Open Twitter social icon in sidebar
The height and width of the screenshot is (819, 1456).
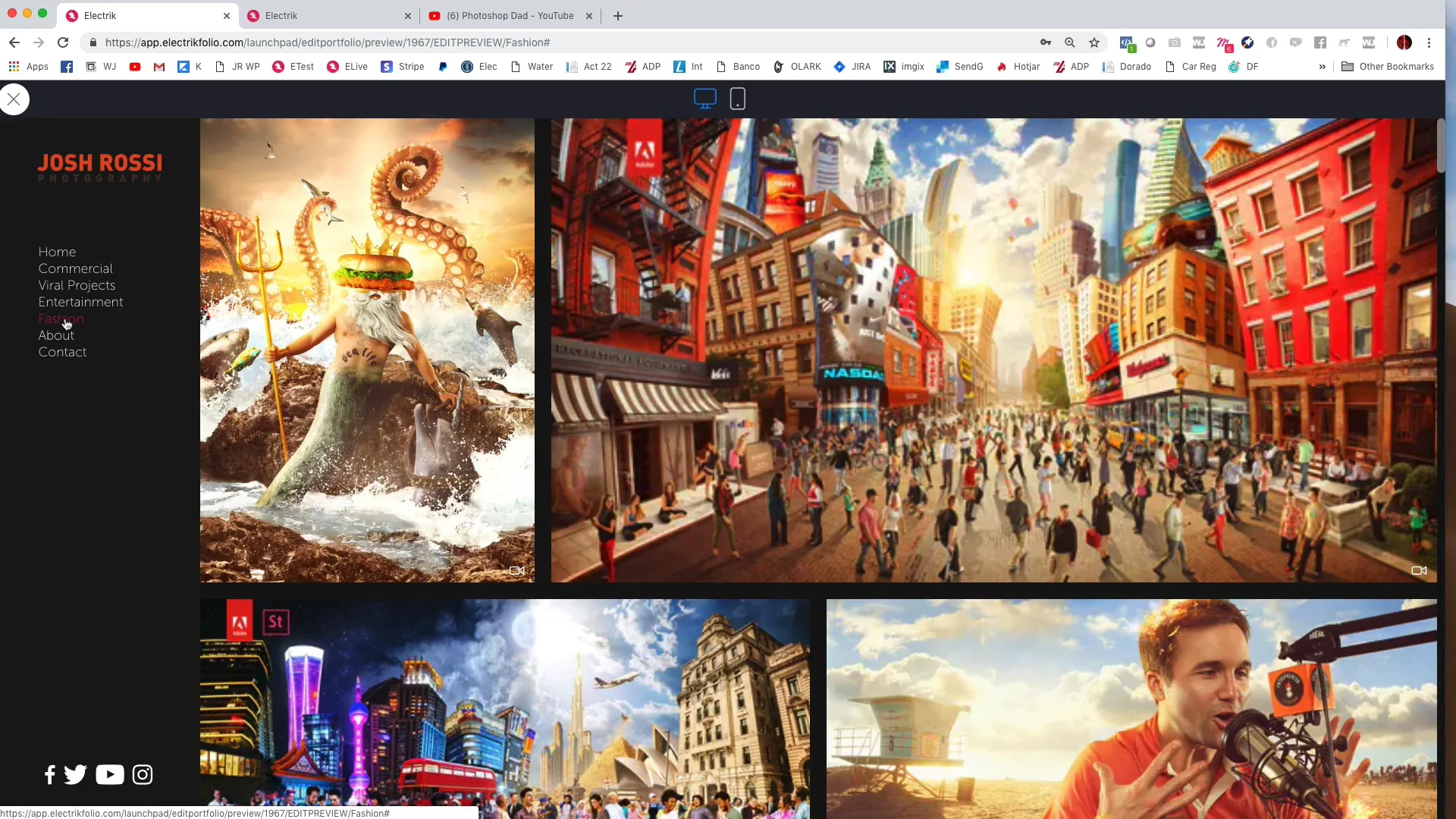76,774
